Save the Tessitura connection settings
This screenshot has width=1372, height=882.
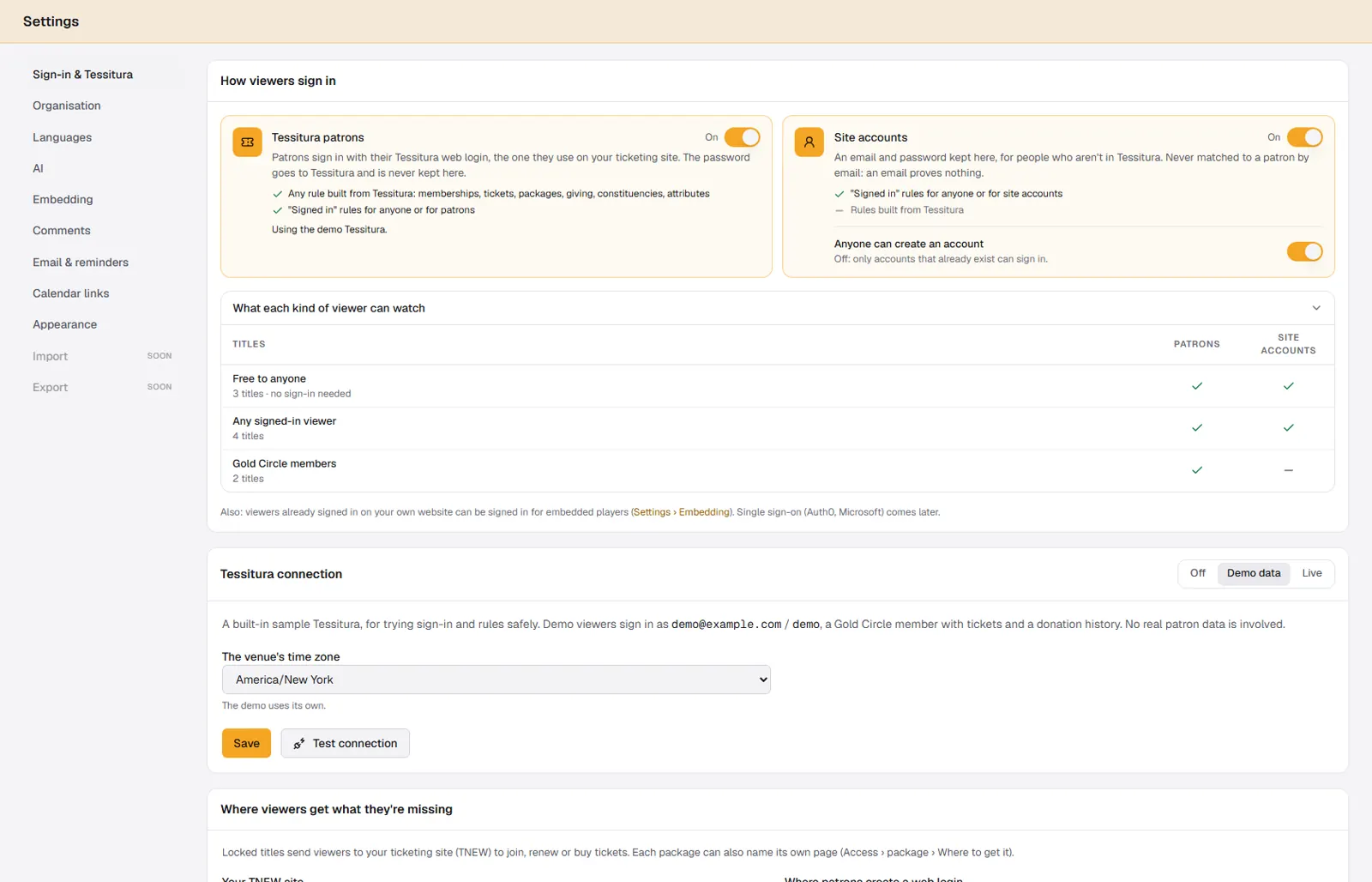[x=246, y=744]
